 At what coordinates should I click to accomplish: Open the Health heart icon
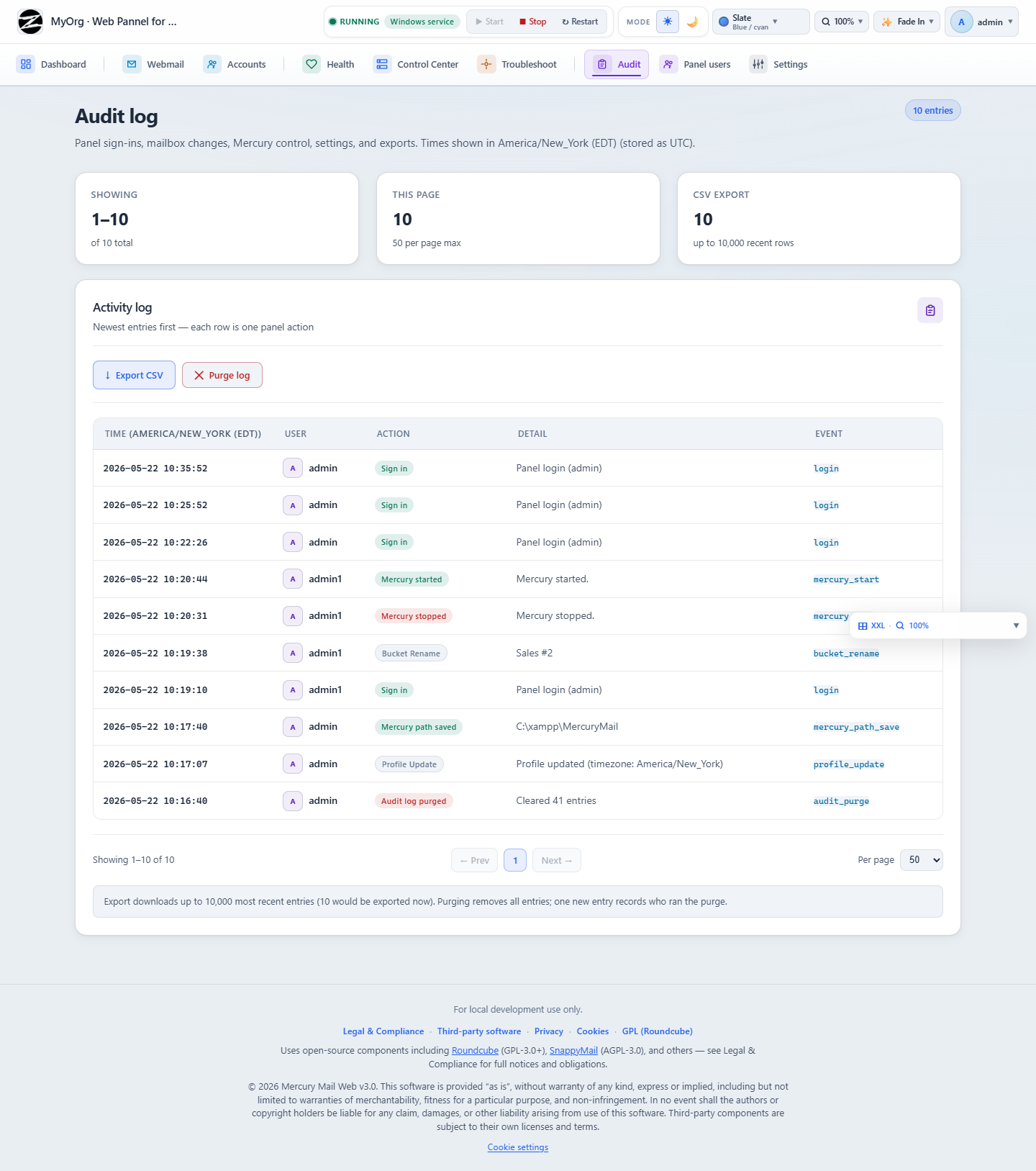pos(312,64)
